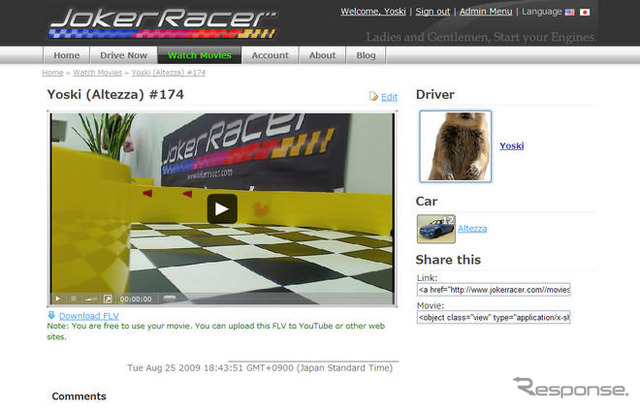Click the 00:00:00 time display
The height and width of the screenshot is (409, 640).
[136, 299]
